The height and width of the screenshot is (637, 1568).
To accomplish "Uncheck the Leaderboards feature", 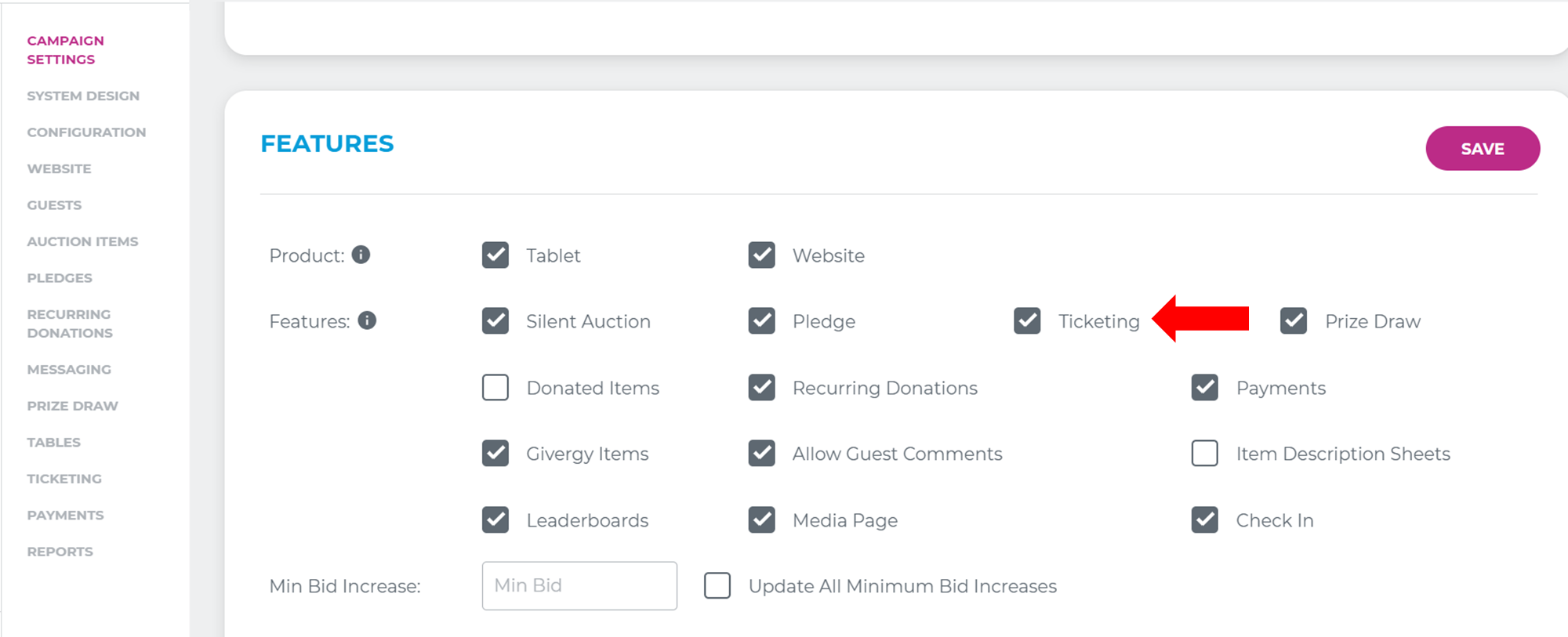I will (x=495, y=519).
